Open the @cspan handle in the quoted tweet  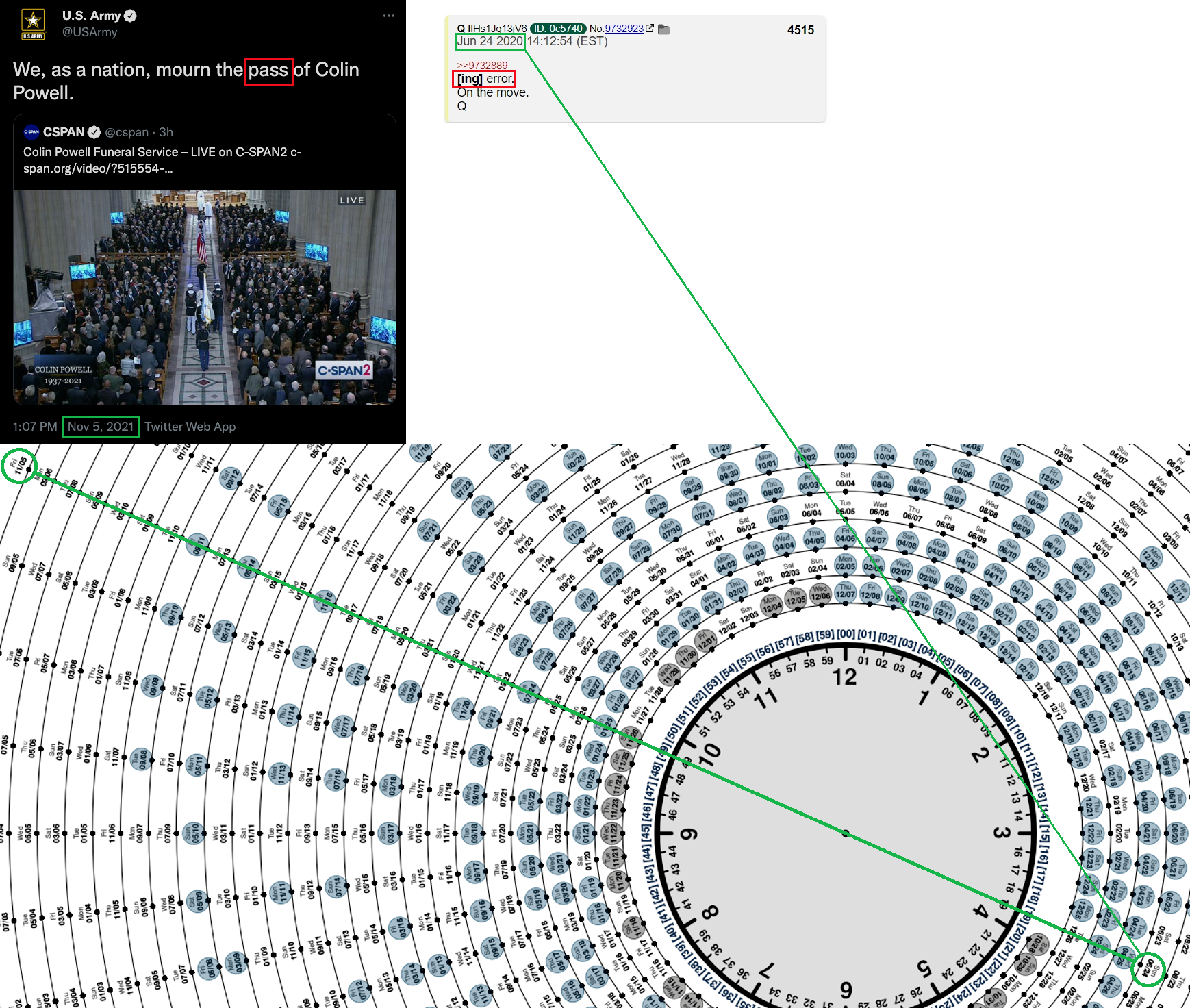click(x=127, y=132)
